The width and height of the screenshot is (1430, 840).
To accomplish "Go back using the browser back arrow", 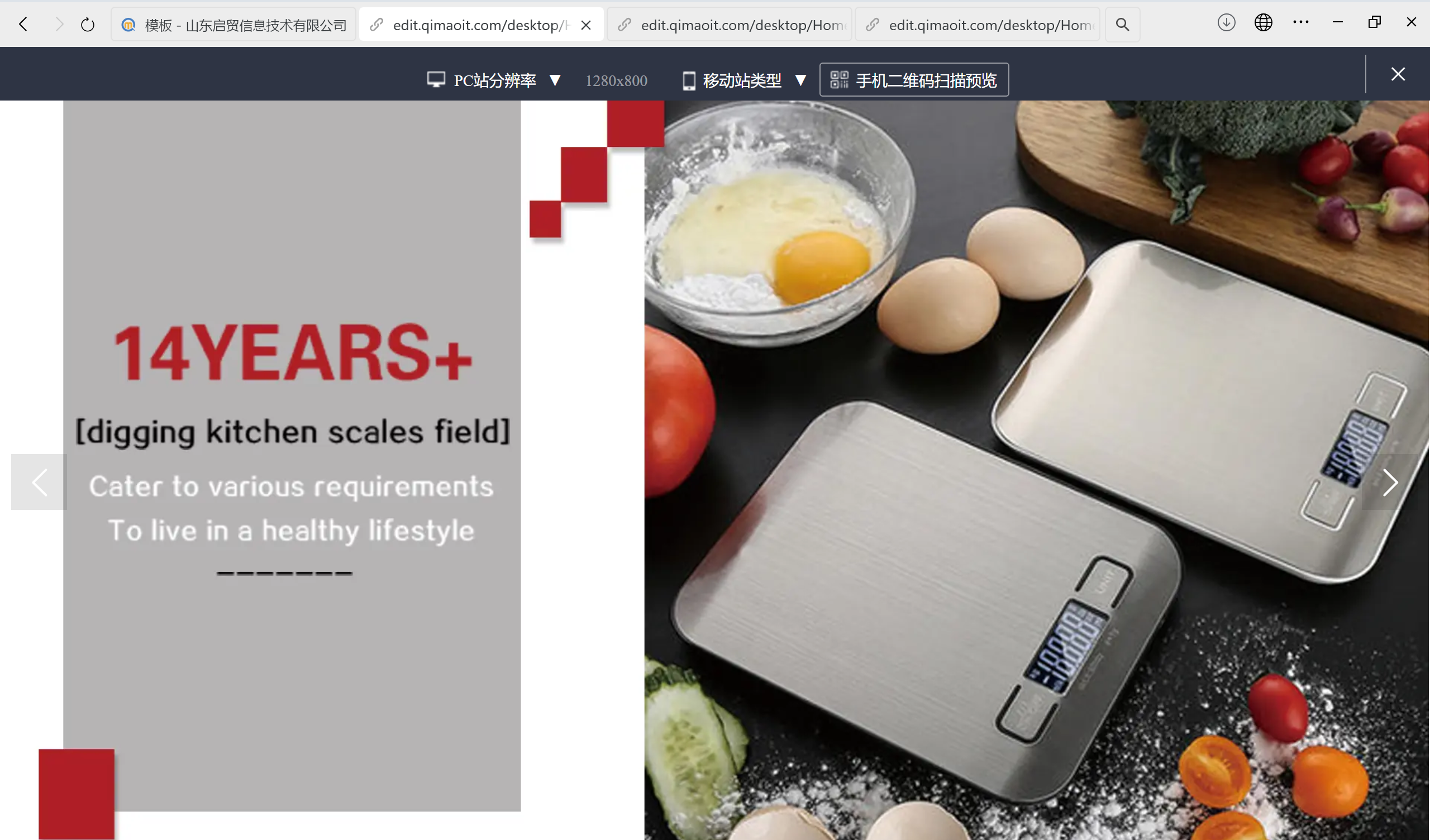I will click(x=23, y=25).
